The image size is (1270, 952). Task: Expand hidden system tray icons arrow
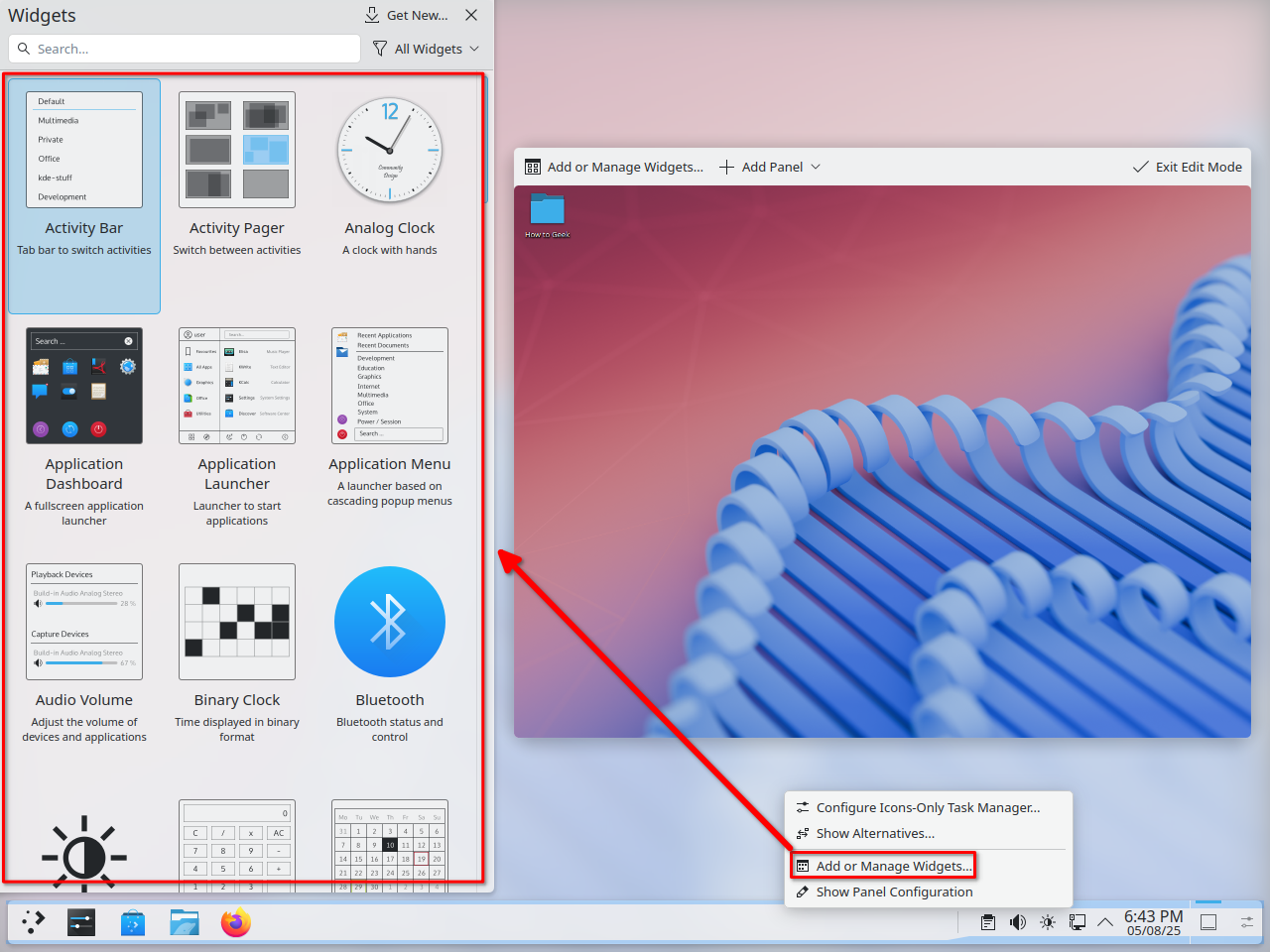click(1105, 922)
